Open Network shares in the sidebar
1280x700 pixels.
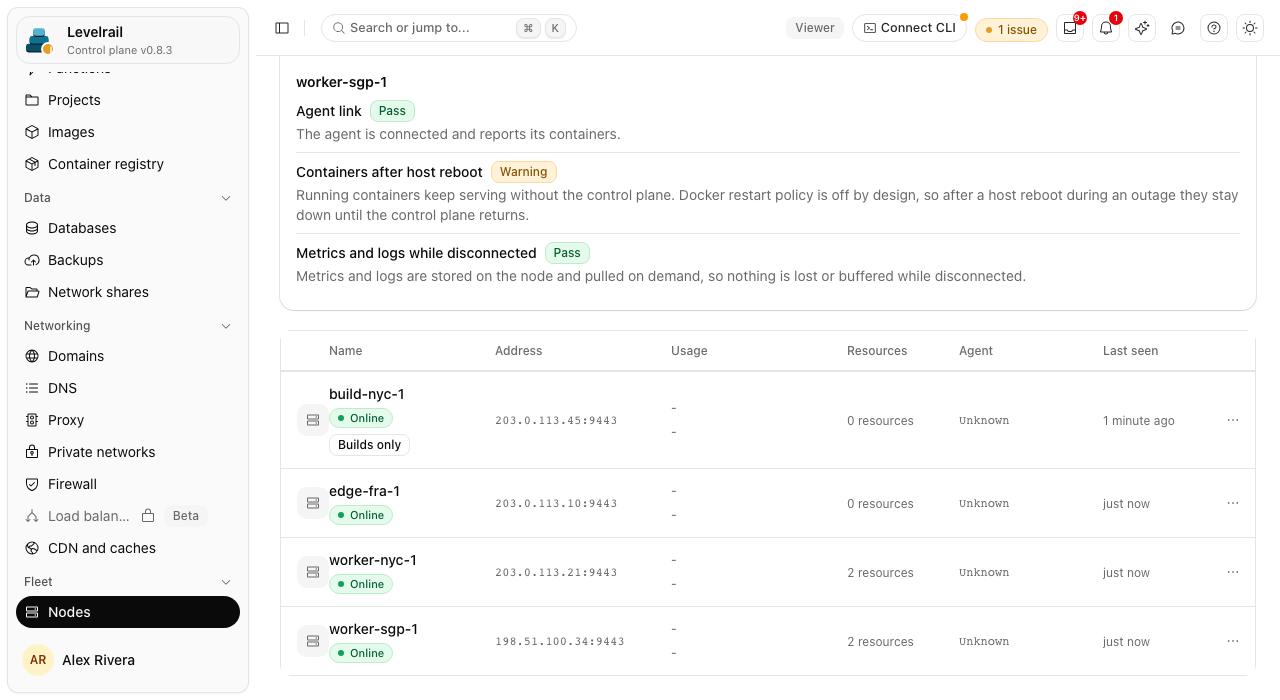[x=128, y=292]
